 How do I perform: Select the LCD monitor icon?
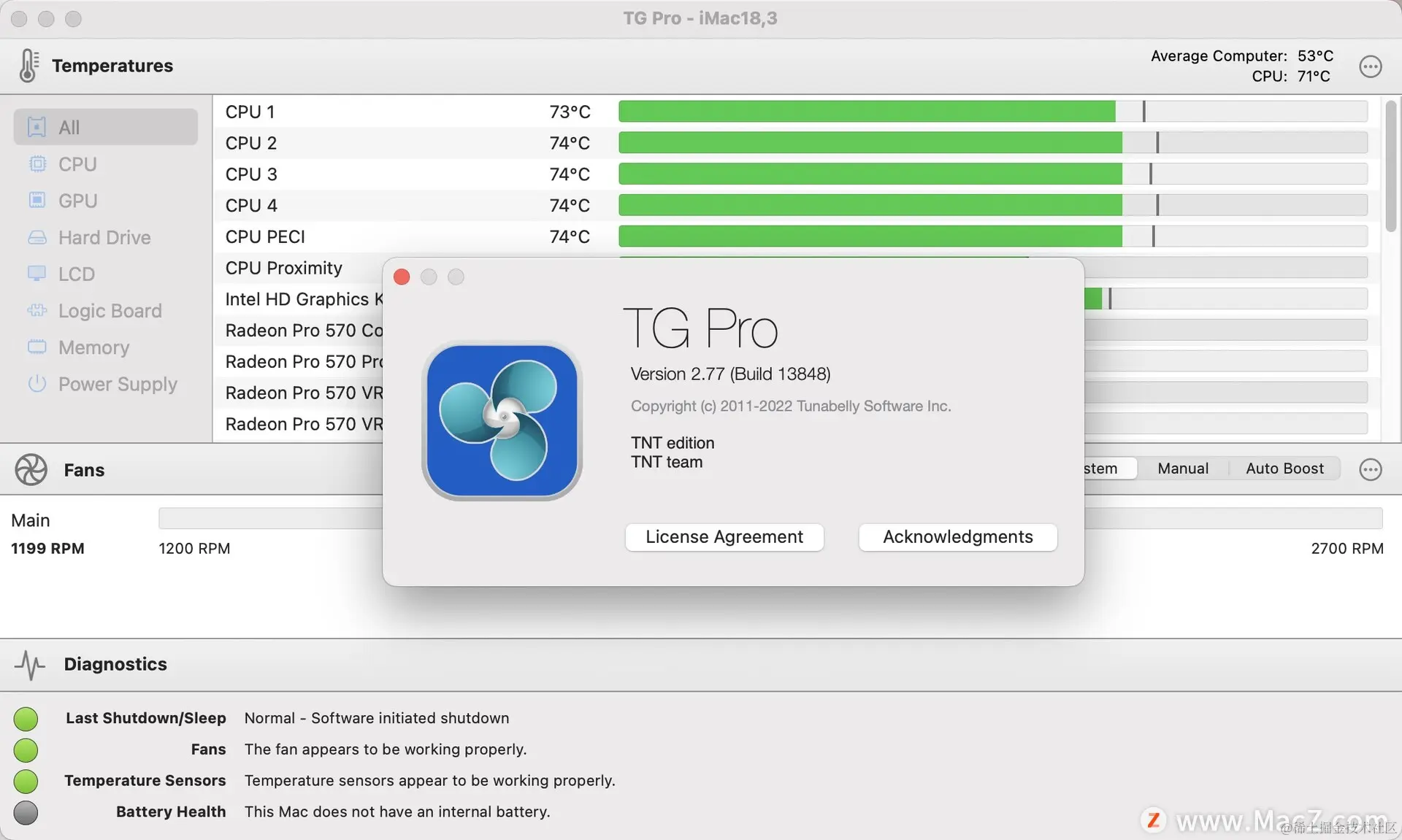[37, 274]
